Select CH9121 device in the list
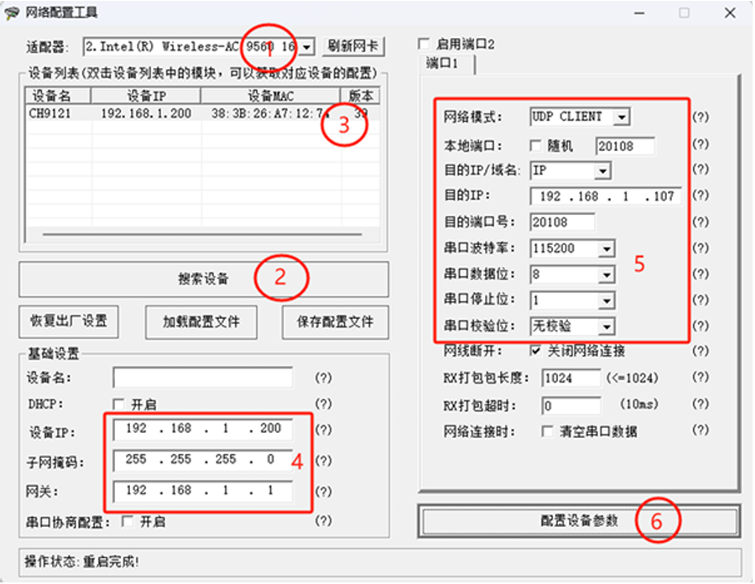 tap(50, 114)
